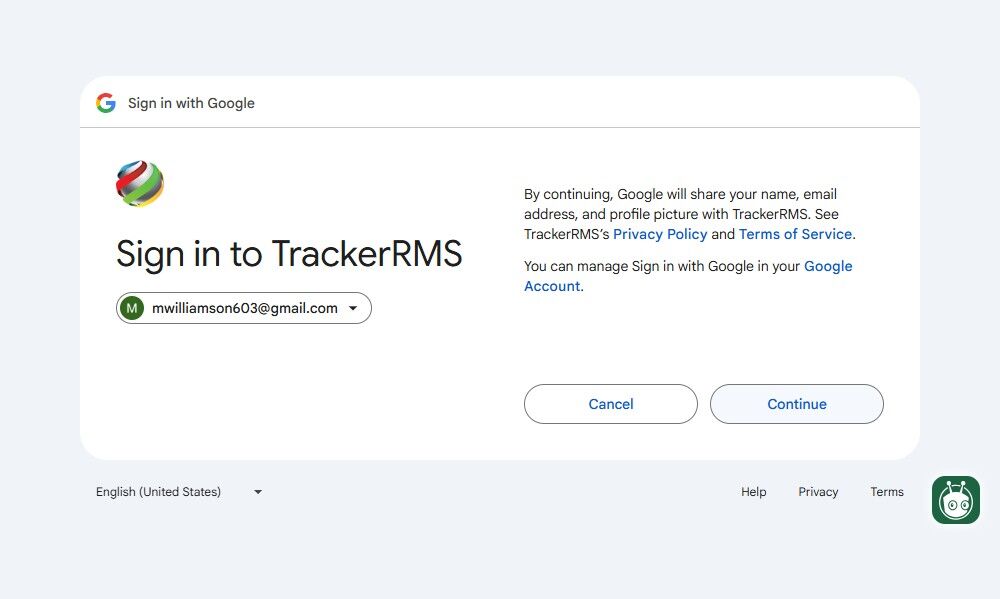Select the mwilliamson603@gmail.com account chip
The height and width of the screenshot is (599, 1000).
(244, 308)
